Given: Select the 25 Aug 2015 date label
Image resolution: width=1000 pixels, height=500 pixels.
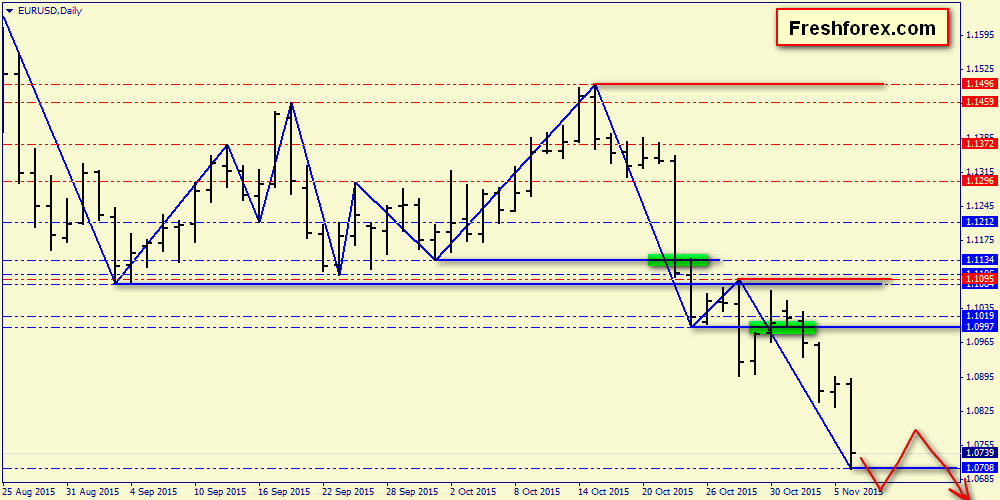Looking at the screenshot, I should 29,492.
